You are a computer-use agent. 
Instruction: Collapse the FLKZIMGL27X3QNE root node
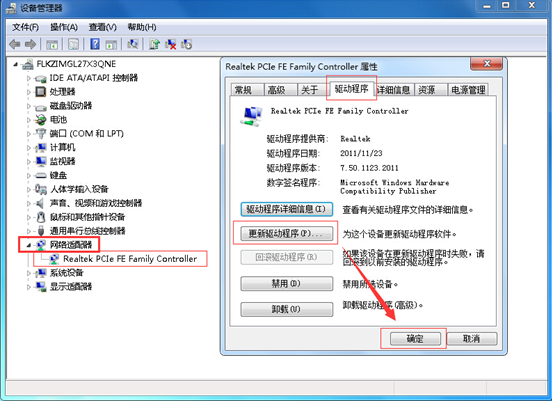(15, 64)
